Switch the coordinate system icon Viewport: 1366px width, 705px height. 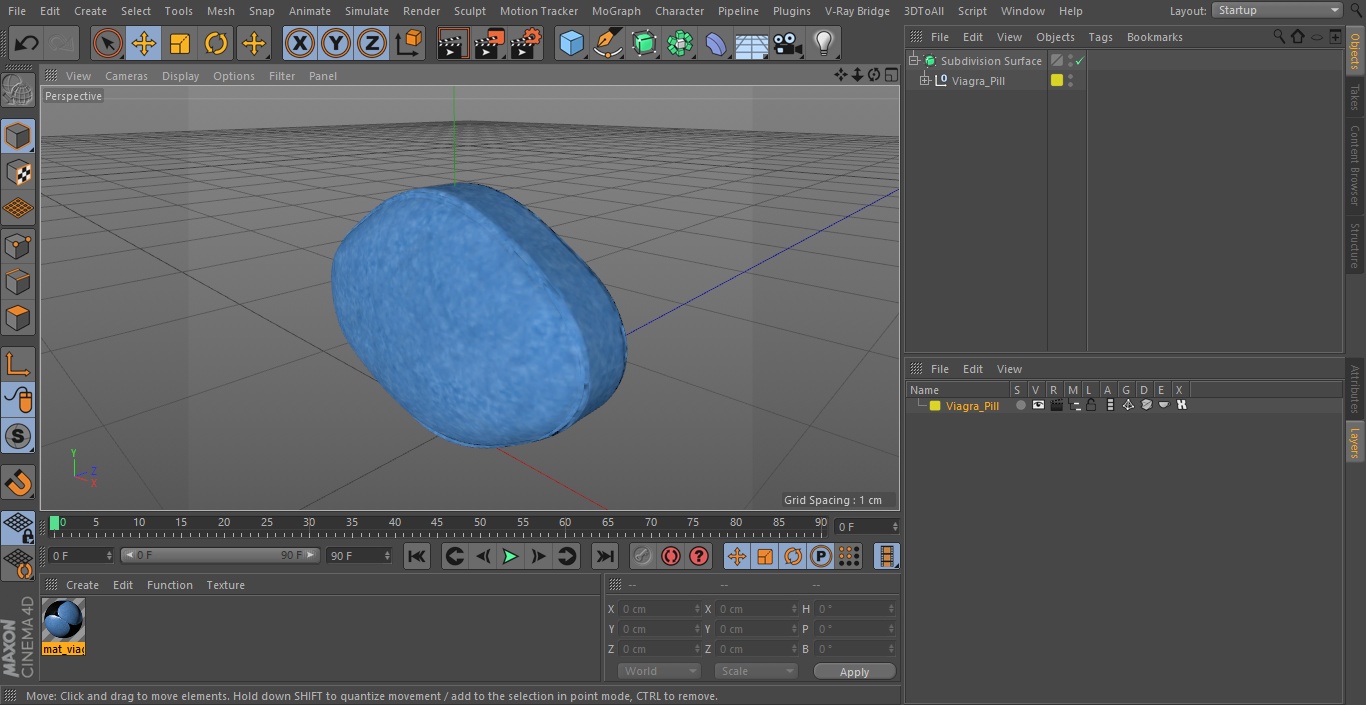[x=409, y=43]
